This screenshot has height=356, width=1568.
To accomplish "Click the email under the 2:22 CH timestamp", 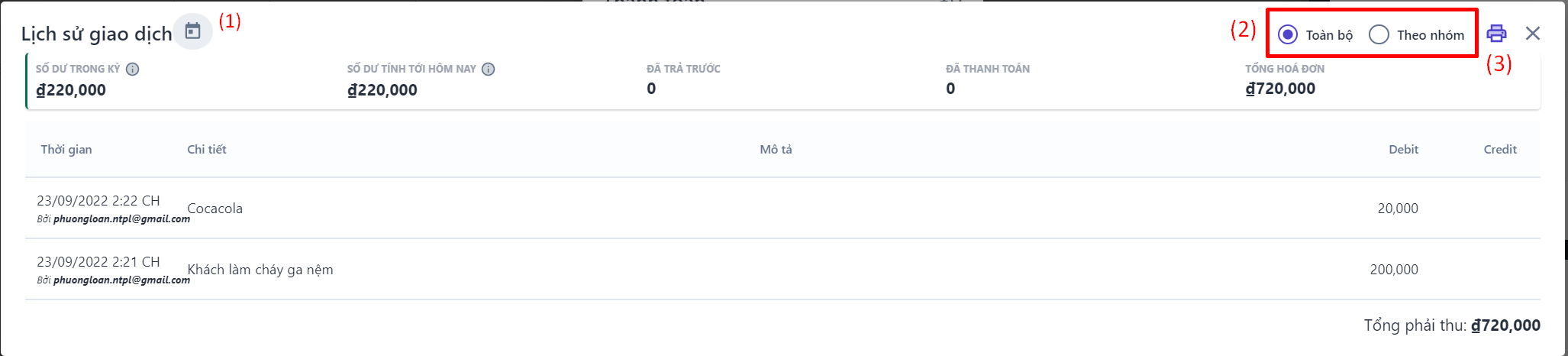I will [121, 219].
